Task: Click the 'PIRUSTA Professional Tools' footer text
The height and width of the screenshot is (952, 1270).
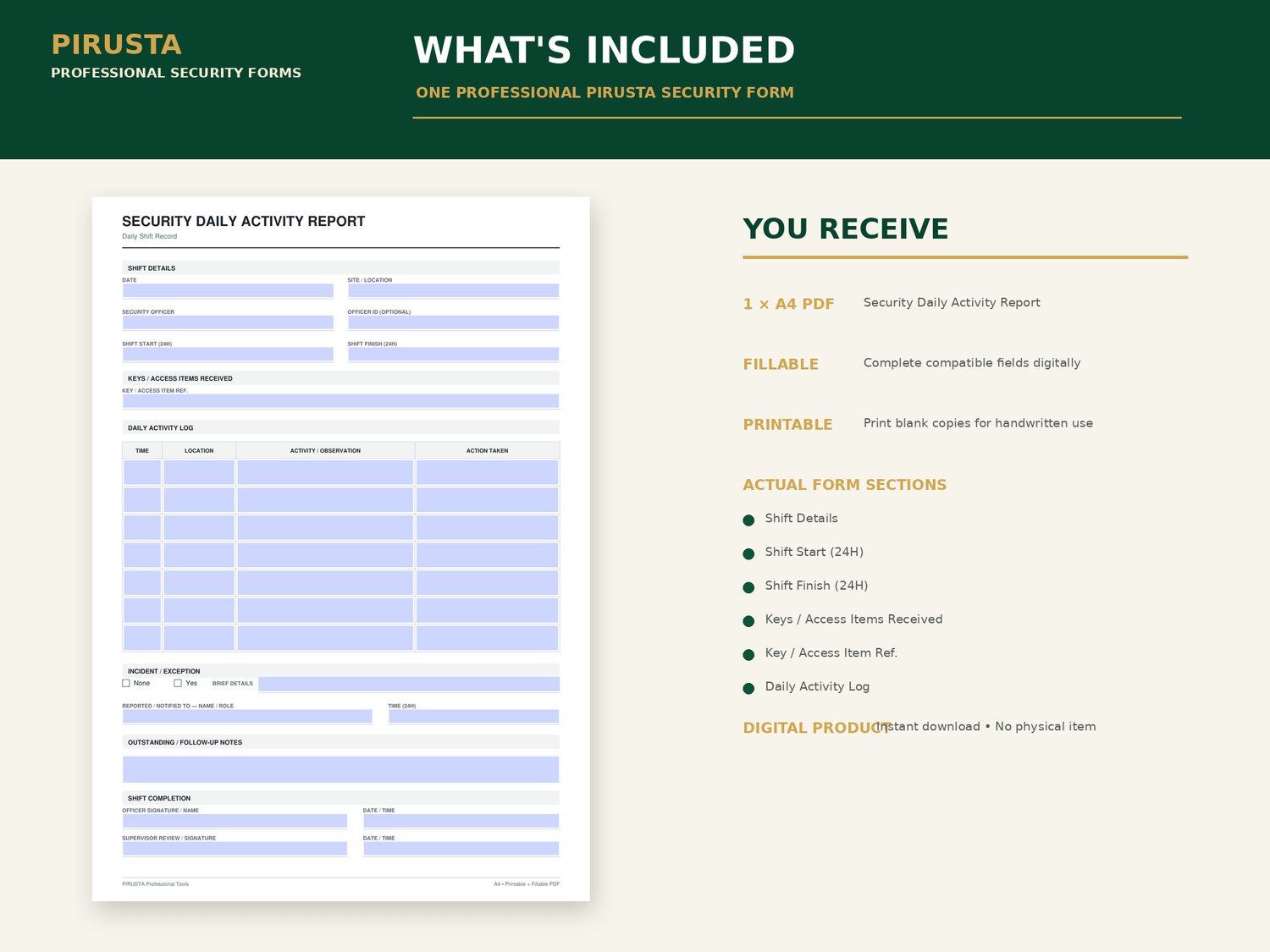Action: (x=156, y=884)
